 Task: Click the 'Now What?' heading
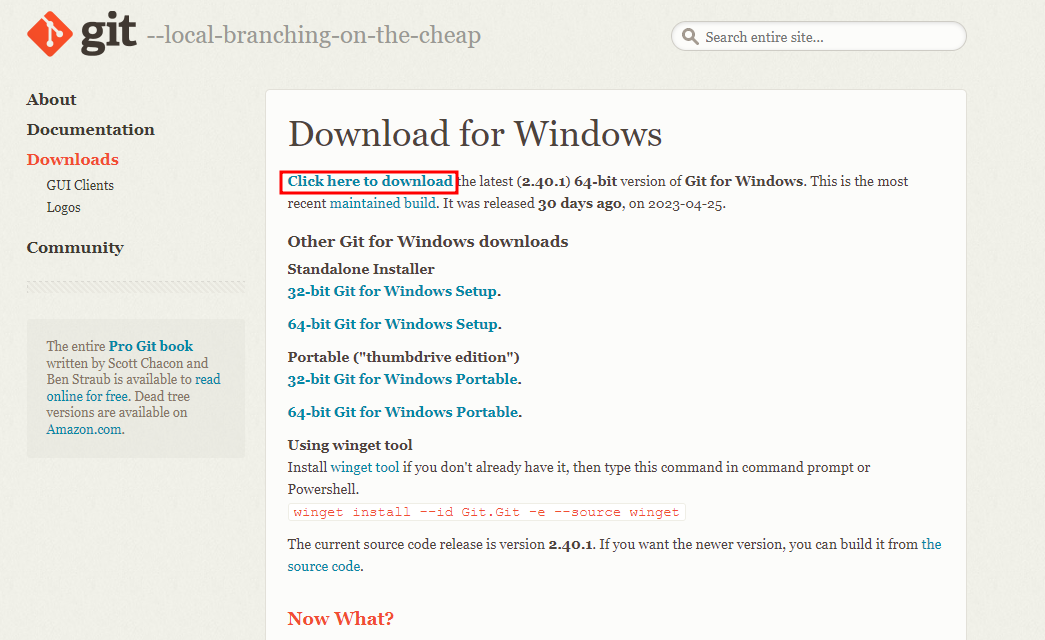pos(341,619)
